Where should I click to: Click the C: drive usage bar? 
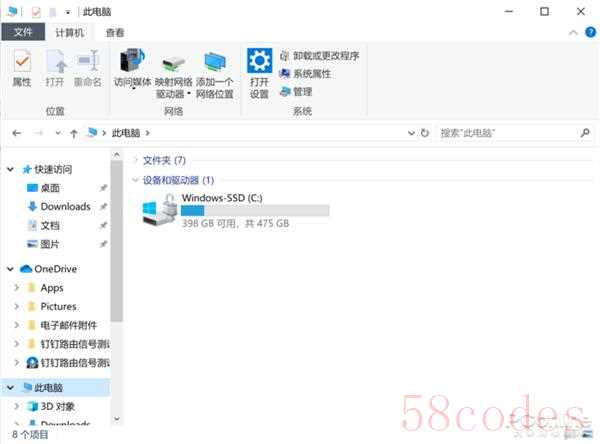point(255,211)
